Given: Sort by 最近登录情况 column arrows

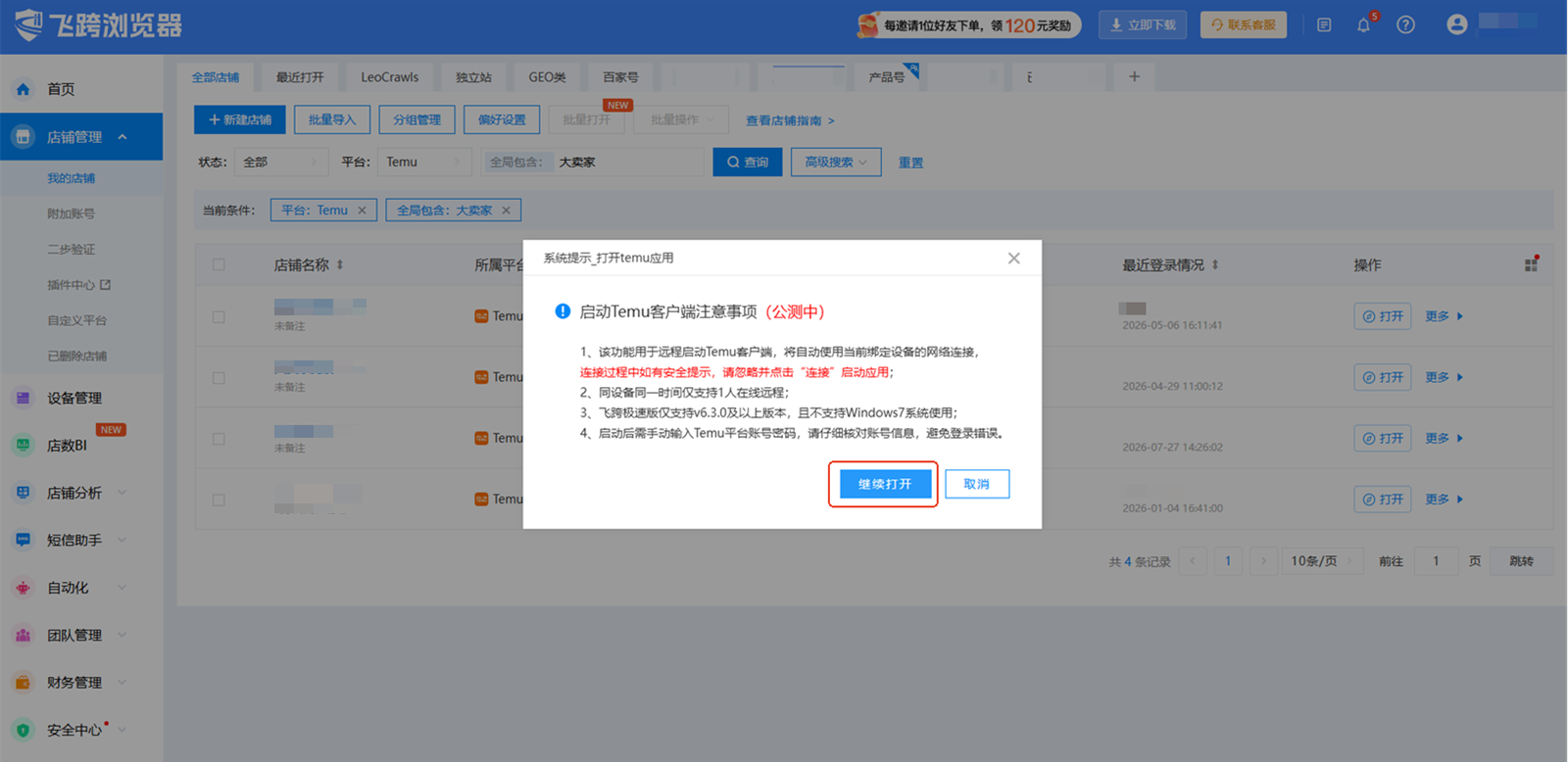Looking at the screenshot, I should coord(1215,265).
